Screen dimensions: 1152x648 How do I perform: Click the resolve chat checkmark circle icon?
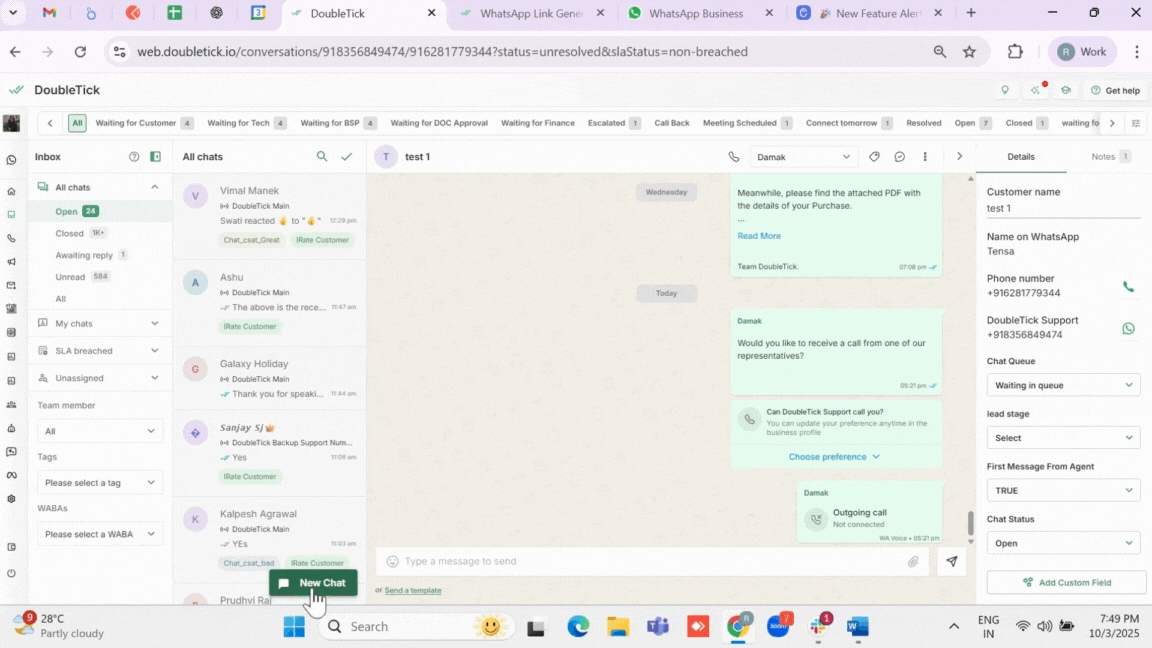tap(900, 157)
